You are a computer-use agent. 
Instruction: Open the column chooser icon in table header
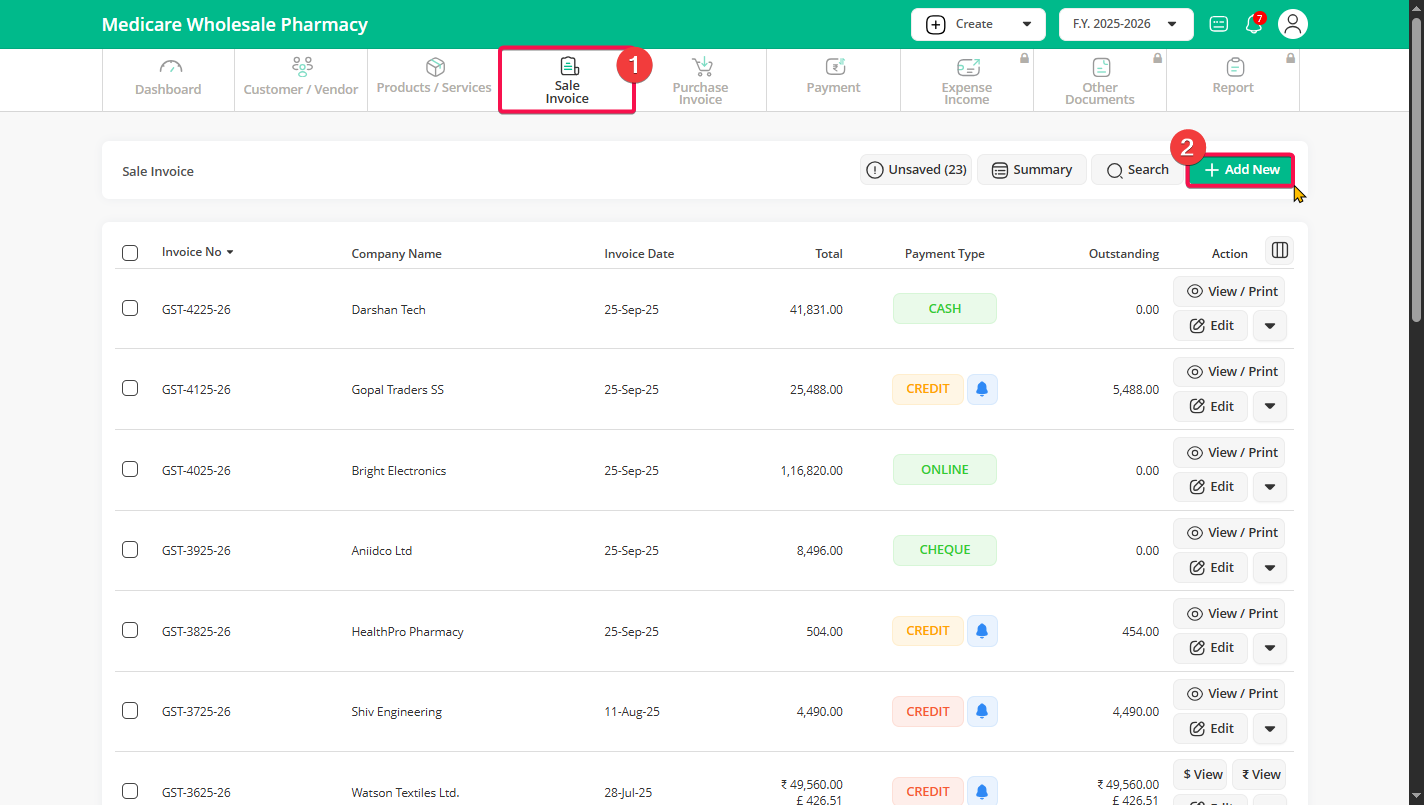coord(1279,250)
